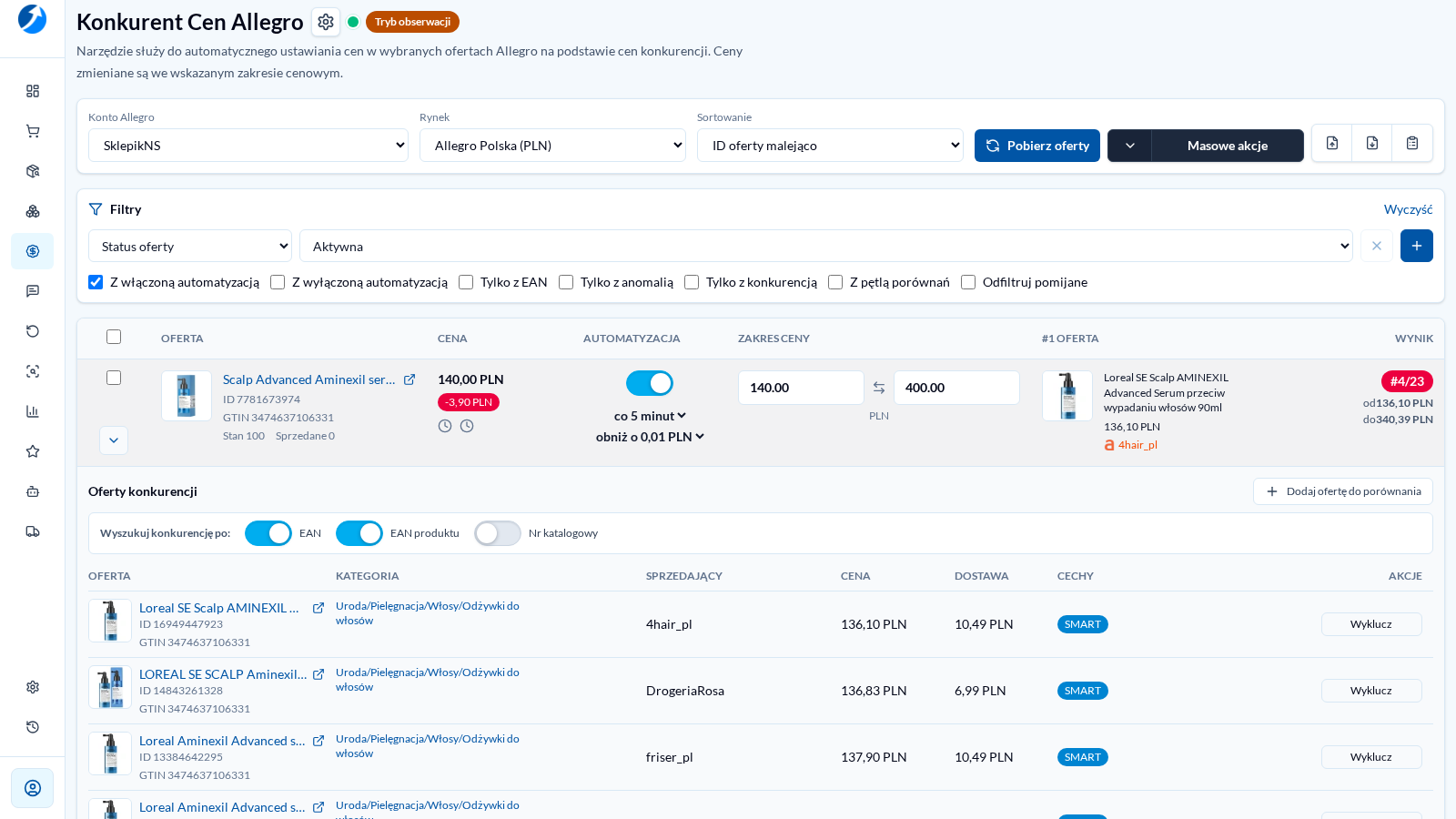Check 'Z pętlą porównań' checkbox
Screen dimensions: 1456x819
click(835, 282)
